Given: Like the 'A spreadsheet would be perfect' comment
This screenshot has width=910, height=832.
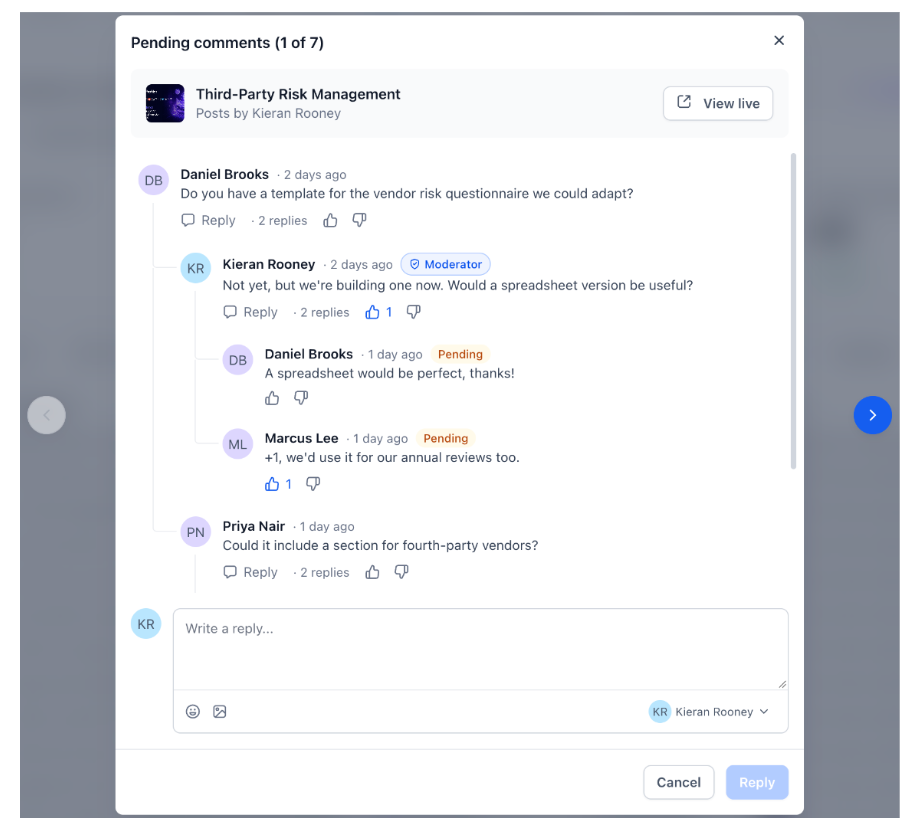Looking at the screenshot, I should coord(272,398).
